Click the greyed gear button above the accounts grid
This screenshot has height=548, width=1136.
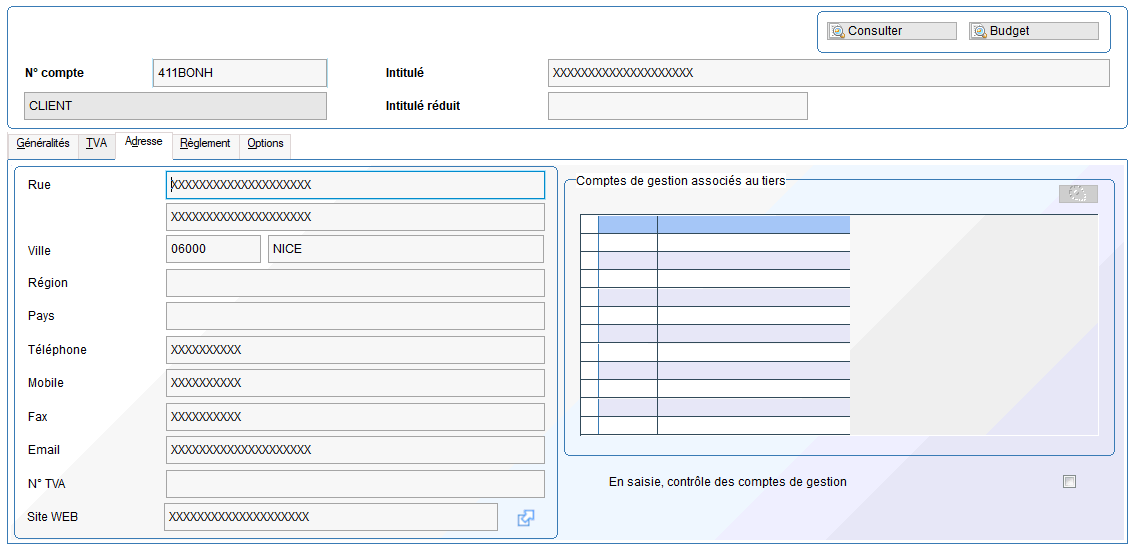click(1078, 194)
